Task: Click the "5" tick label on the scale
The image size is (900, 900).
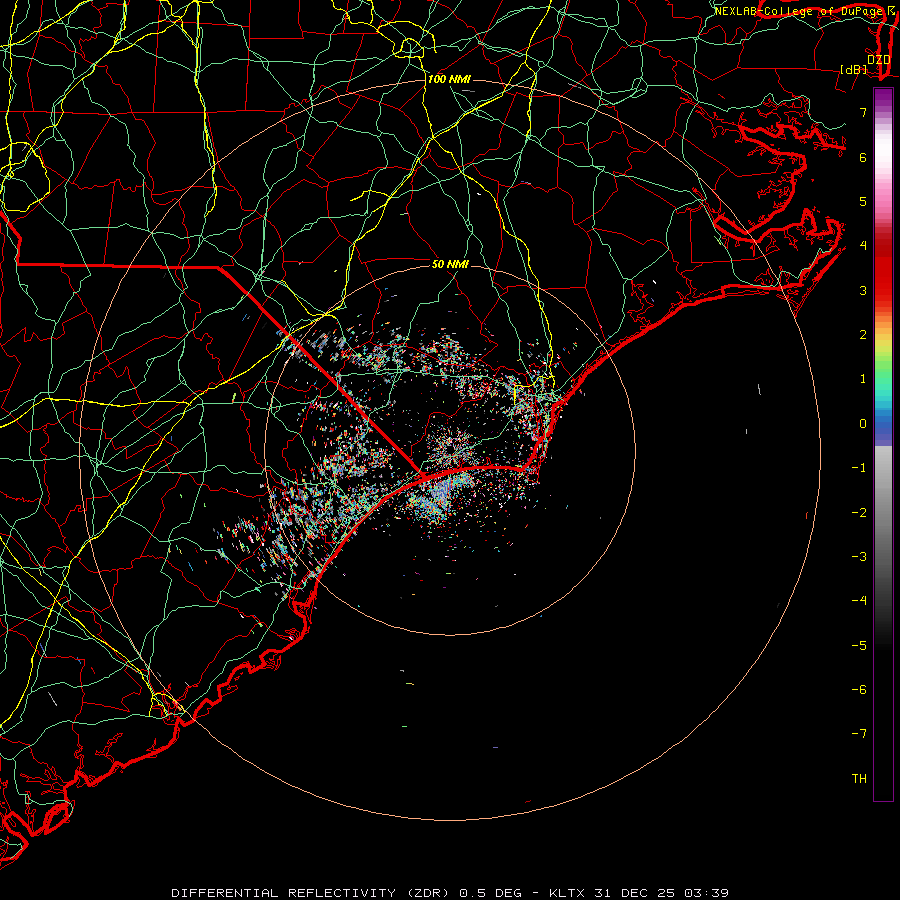Action: (x=863, y=201)
